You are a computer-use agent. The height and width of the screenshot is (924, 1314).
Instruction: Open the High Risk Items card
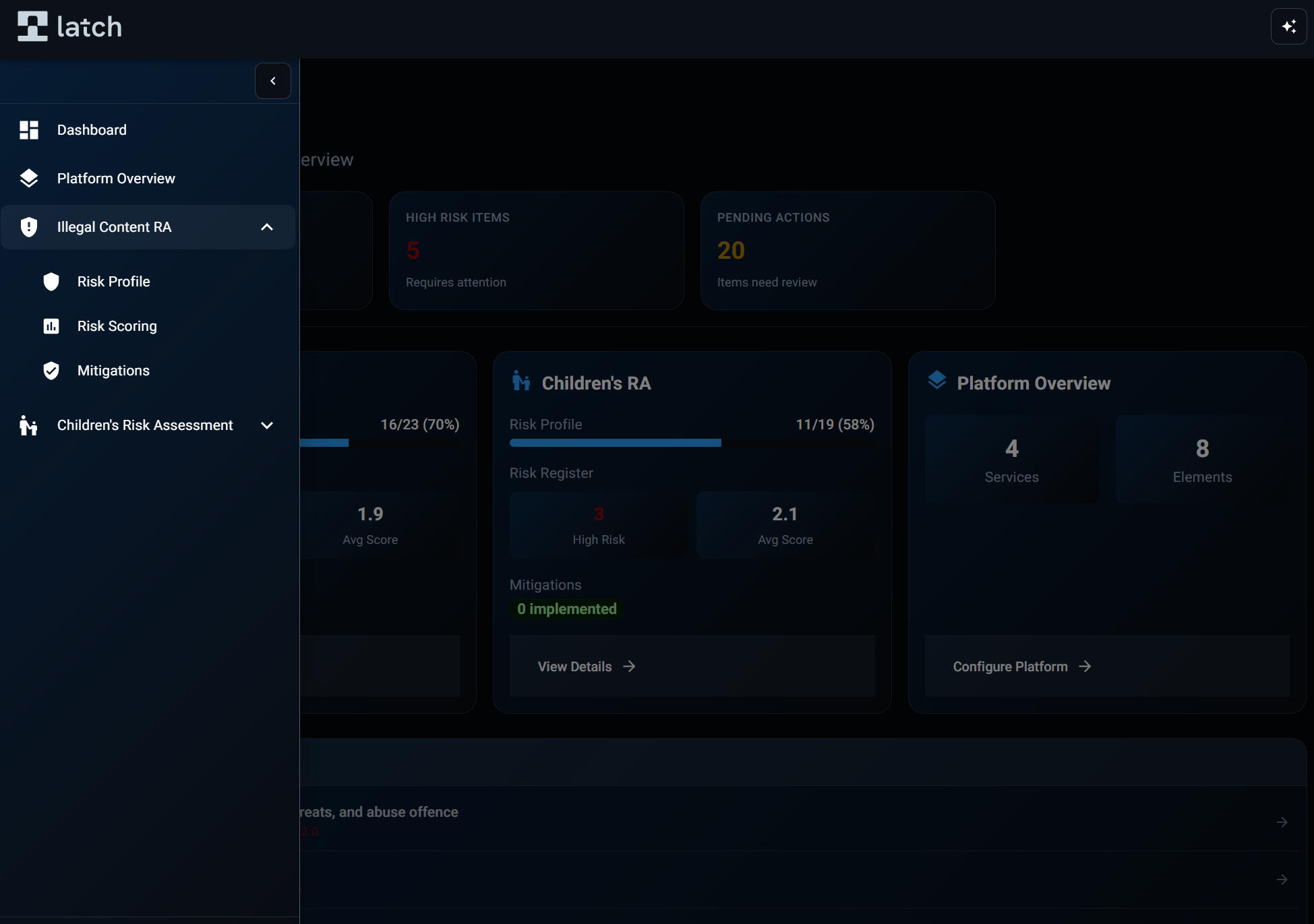pos(536,251)
